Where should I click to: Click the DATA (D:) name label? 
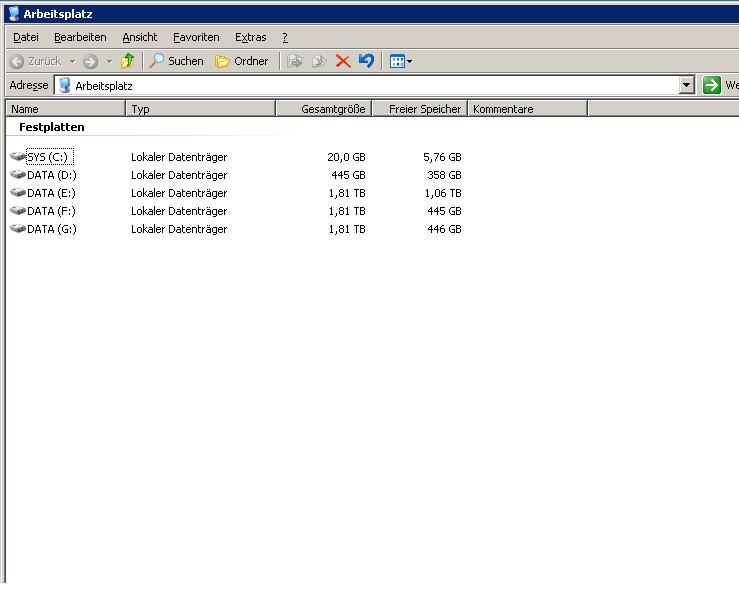coord(52,175)
